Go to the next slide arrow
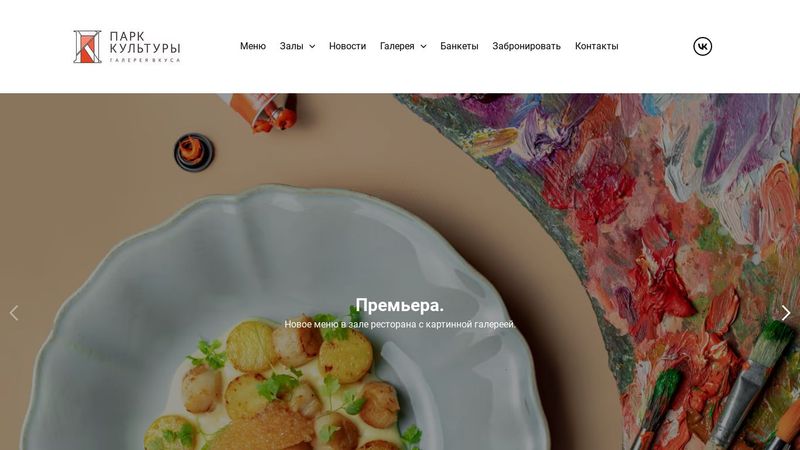 point(786,313)
